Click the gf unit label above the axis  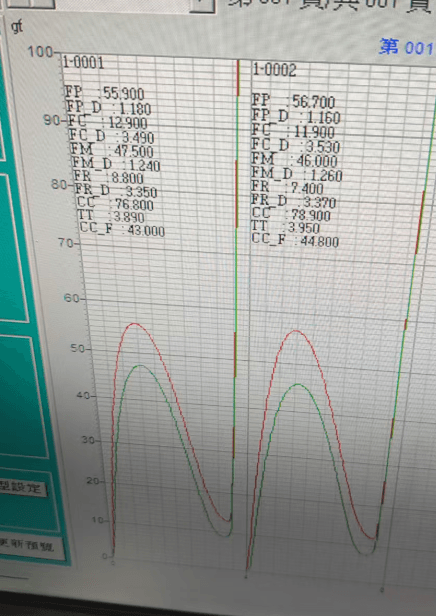[17, 27]
